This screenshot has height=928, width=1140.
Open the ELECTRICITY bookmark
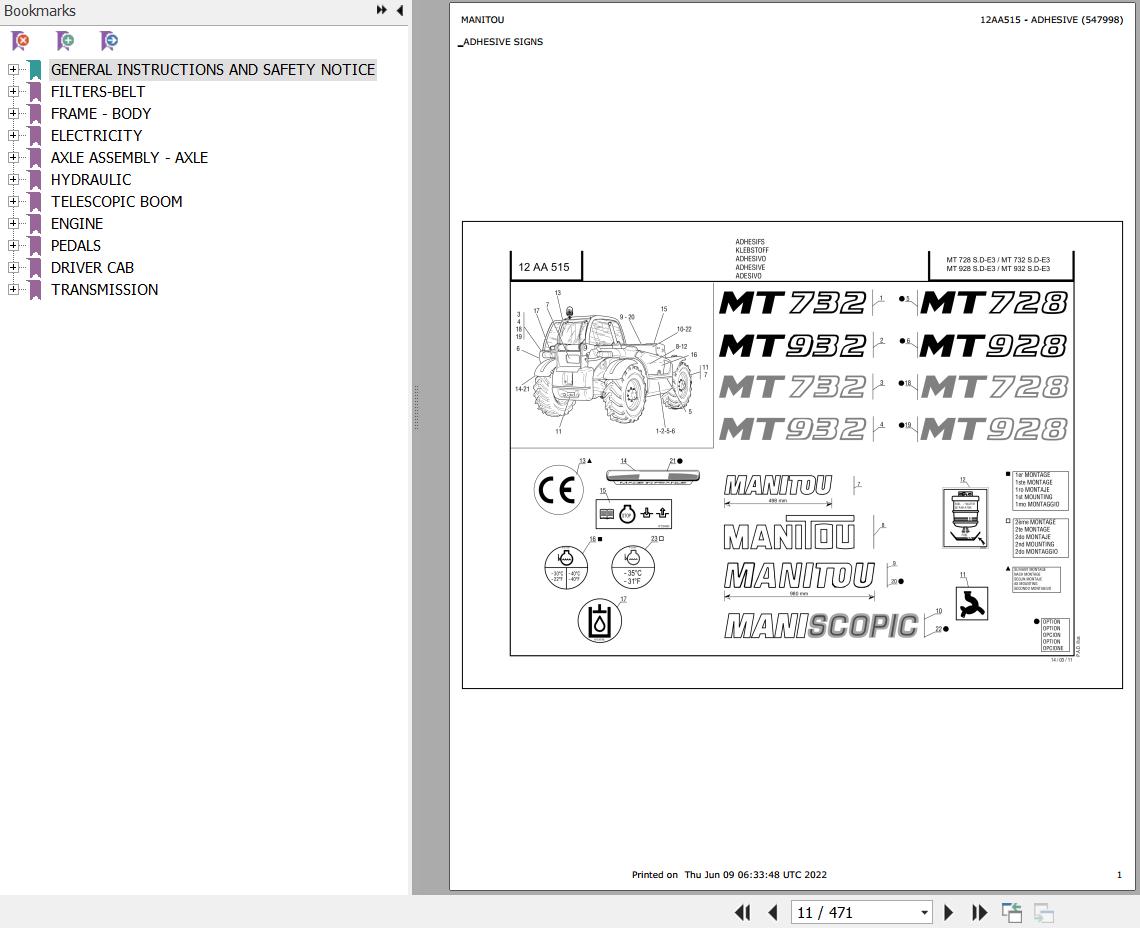(97, 135)
